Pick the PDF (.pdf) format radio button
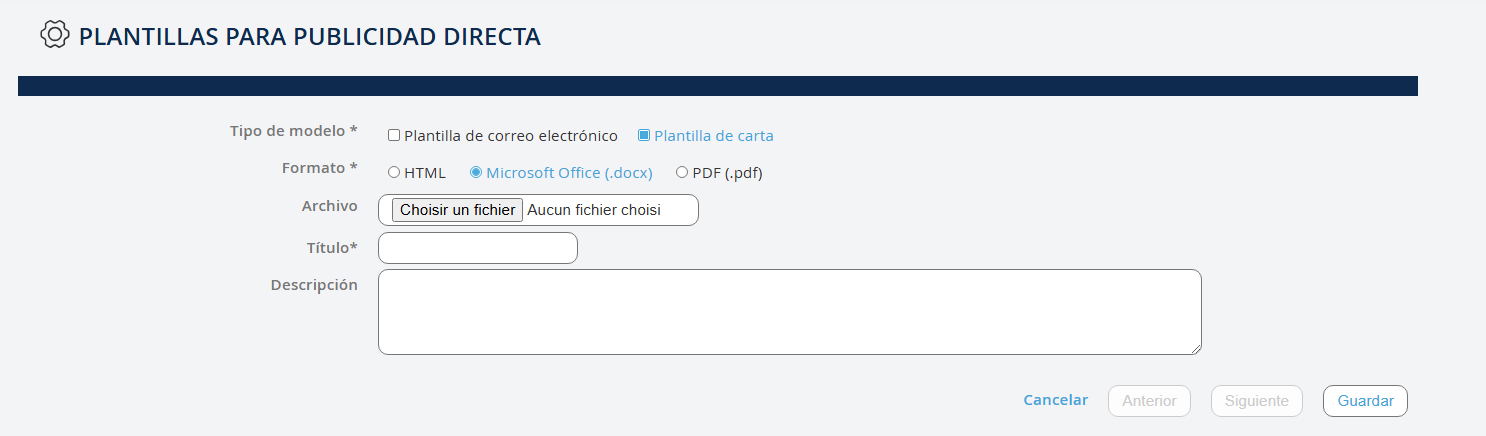The height and width of the screenshot is (436, 1486). point(682,172)
